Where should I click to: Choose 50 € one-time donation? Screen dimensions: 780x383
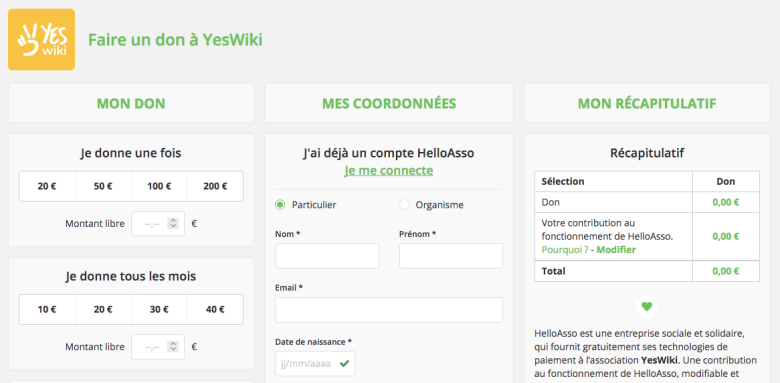[103, 187]
